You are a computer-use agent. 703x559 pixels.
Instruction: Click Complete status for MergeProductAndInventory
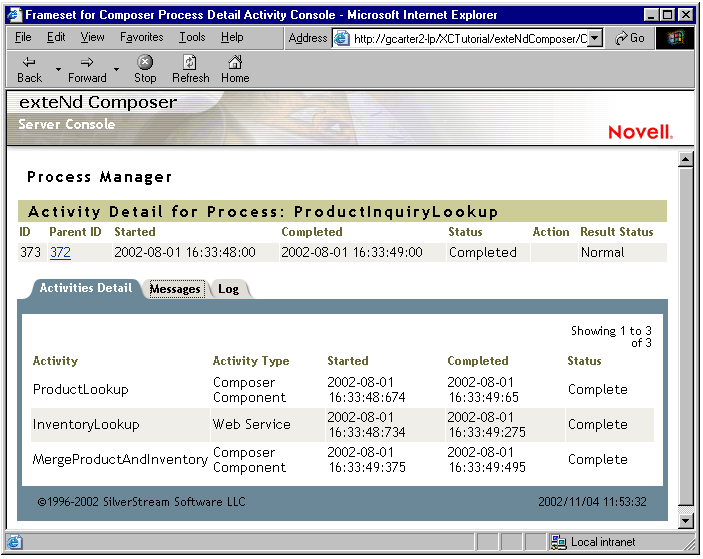coord(598,459)
